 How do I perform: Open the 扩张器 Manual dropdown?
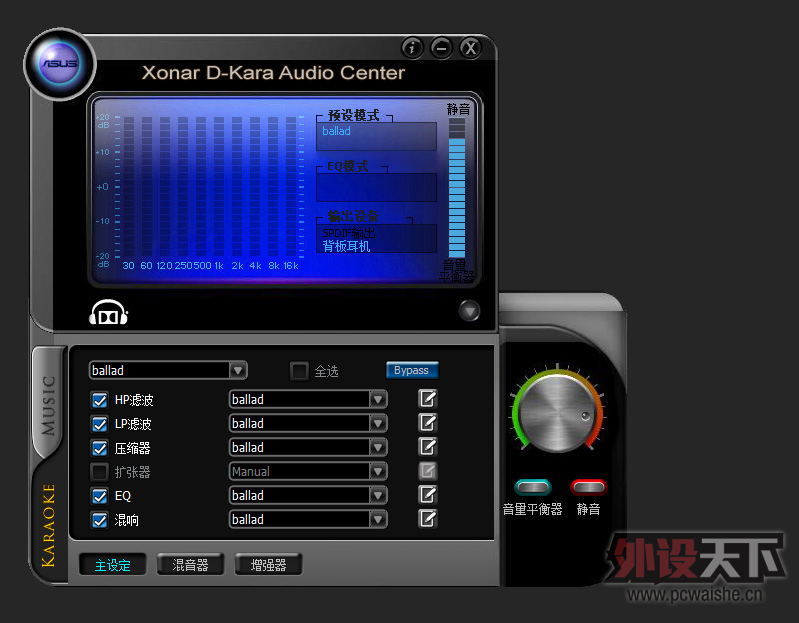click(308, 471)
